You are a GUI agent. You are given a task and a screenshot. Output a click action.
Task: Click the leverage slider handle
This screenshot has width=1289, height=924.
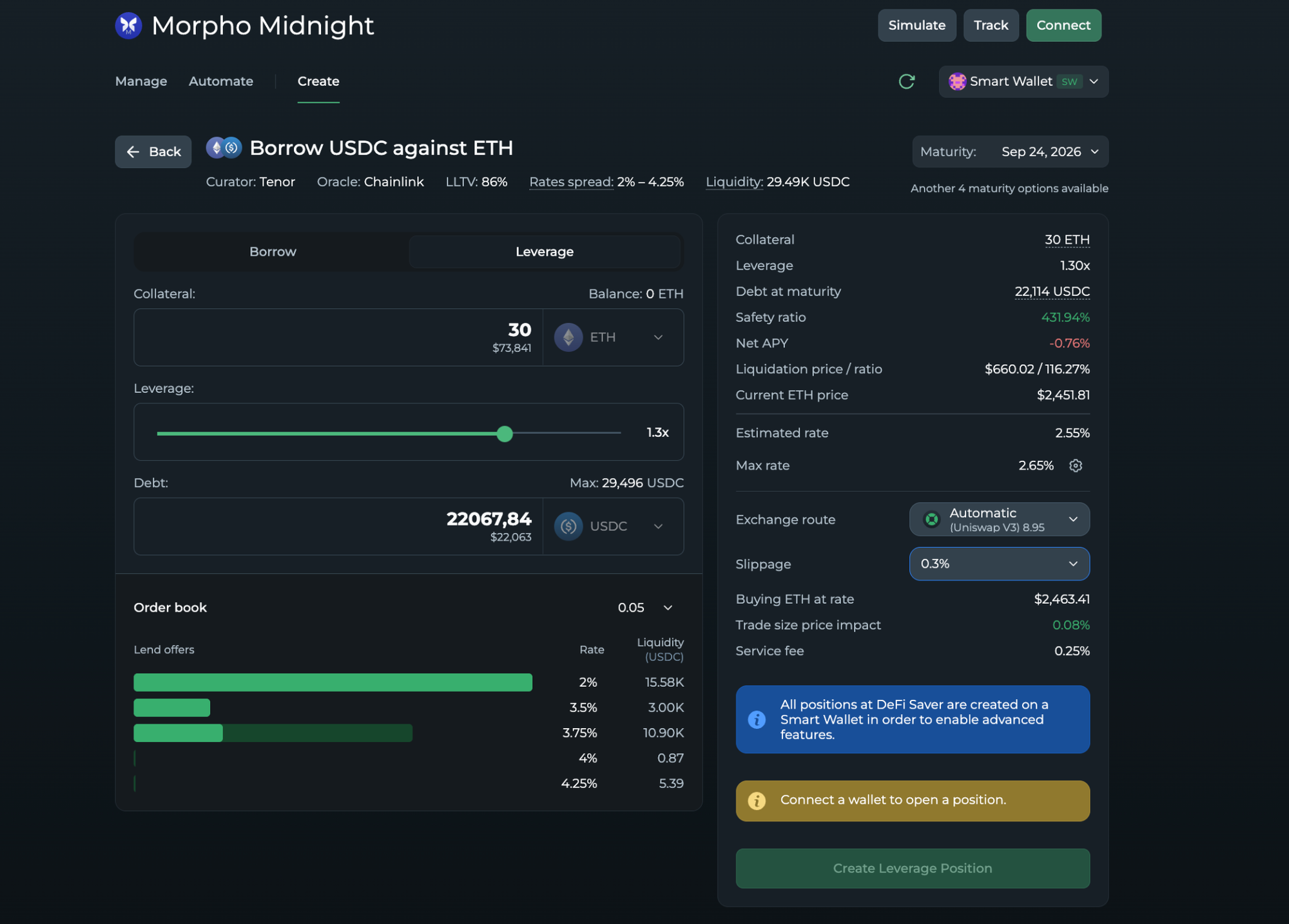505,434
